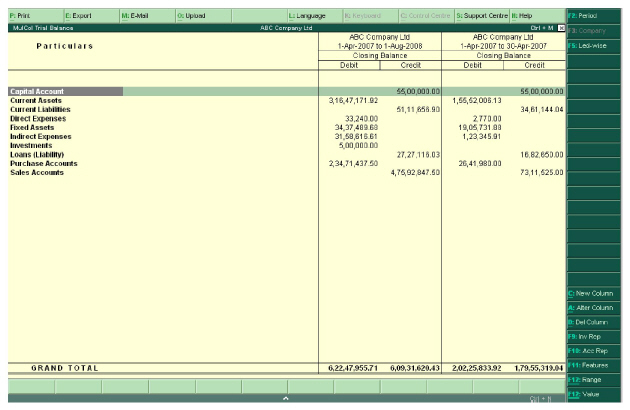Click the Grand Total debit 6,22,47,955.71
Image resolution: width=630 pixels, height=410 pixels.
(353, 368)
